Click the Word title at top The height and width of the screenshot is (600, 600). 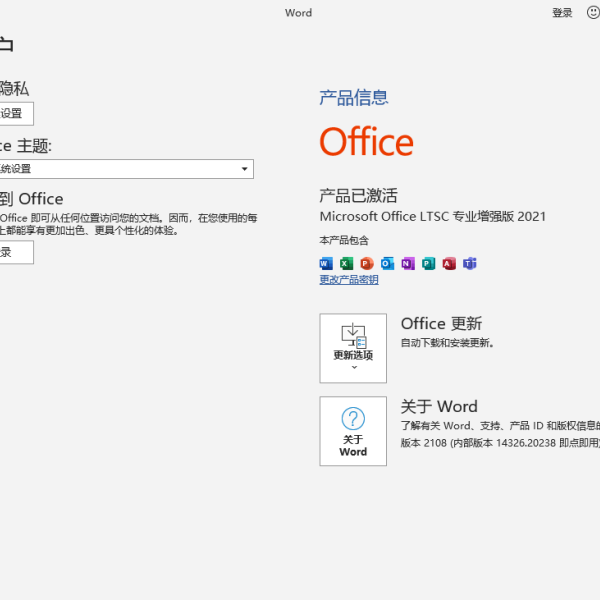point(298,13)
